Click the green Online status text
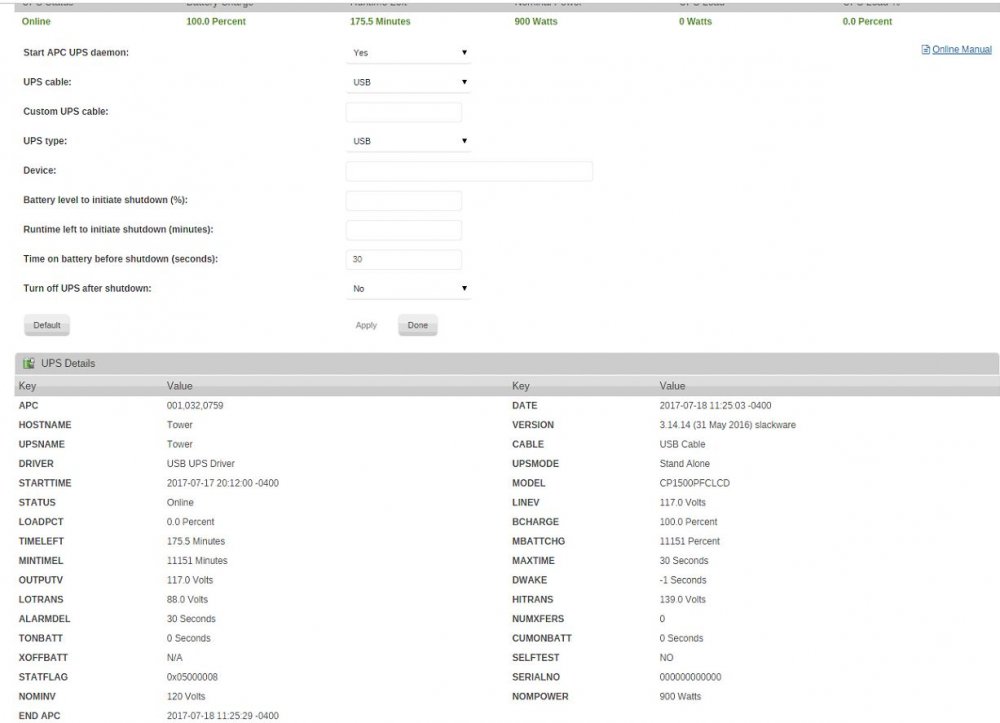 click(36, 22)
